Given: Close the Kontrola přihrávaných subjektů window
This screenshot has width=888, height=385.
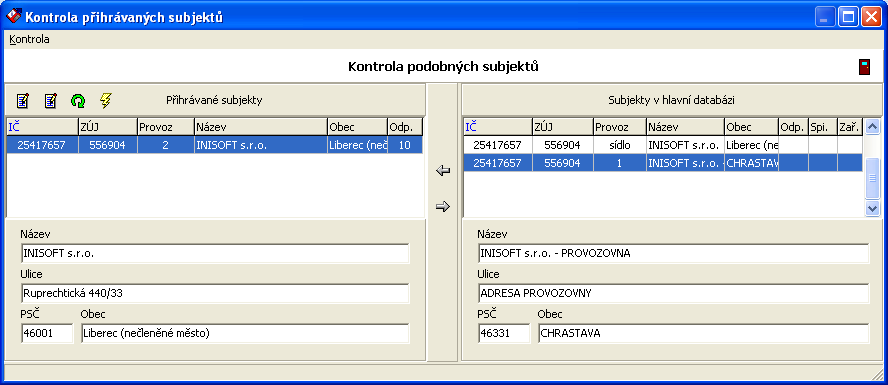Looking at the screenshot, I should point(871,18).
